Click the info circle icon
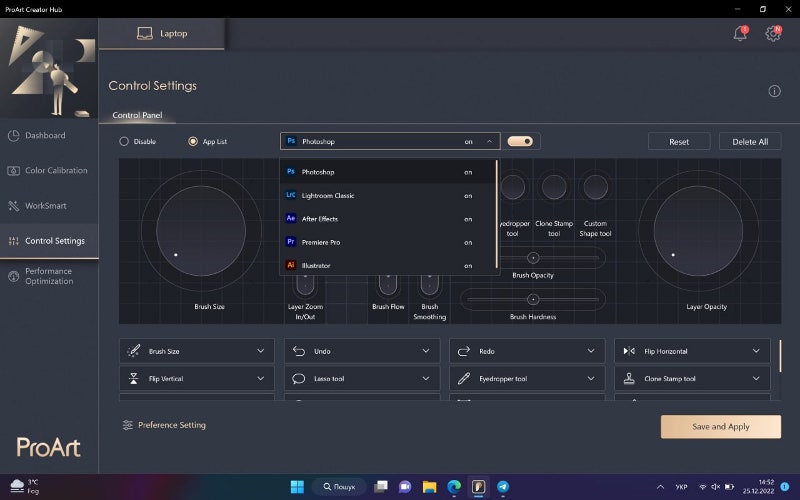The height and width of the screenshot is (500, 800). (x=774, y=91)
